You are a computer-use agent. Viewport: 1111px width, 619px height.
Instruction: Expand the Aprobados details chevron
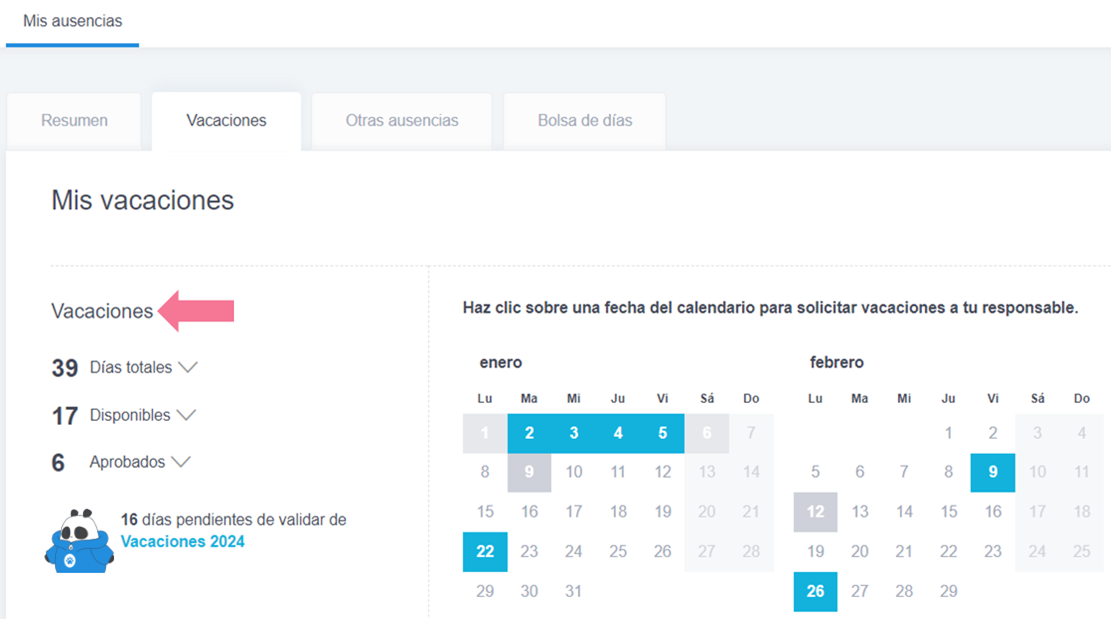click(x=180, y=462)
